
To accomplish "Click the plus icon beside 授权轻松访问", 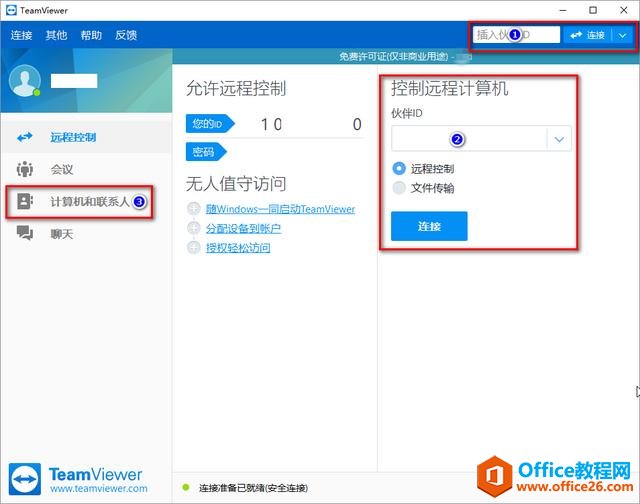I will pos(193,247).
